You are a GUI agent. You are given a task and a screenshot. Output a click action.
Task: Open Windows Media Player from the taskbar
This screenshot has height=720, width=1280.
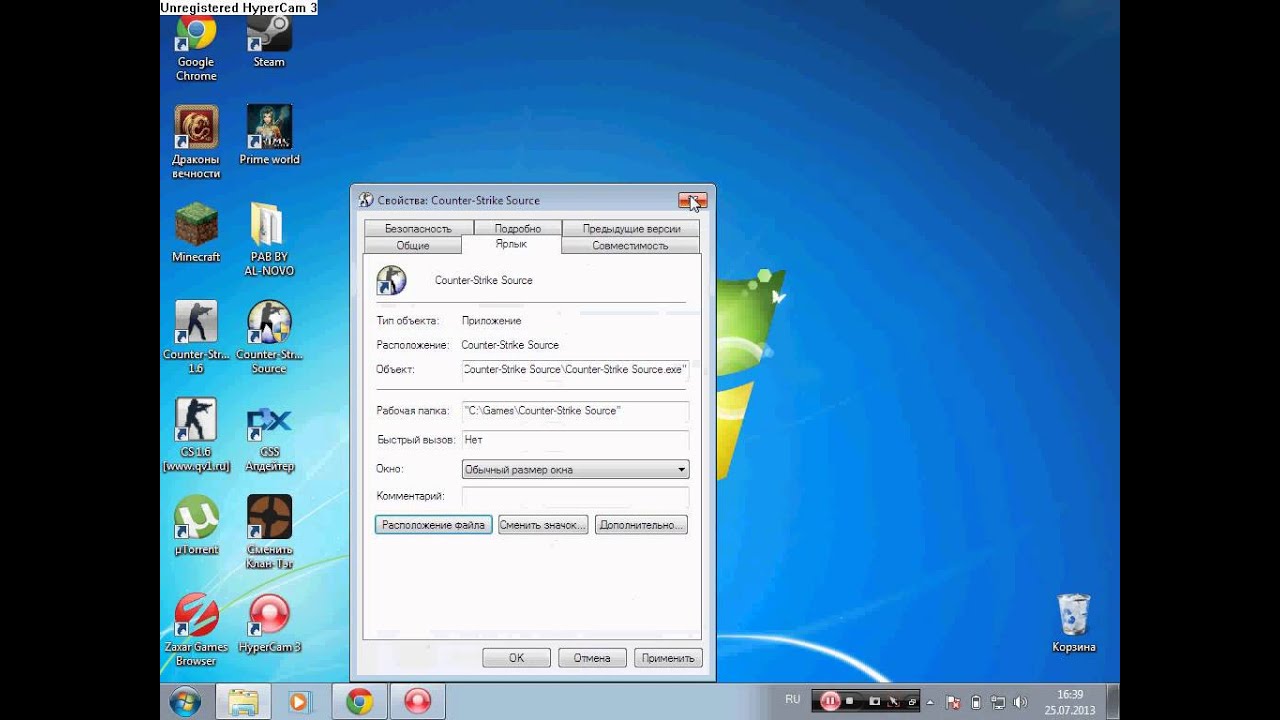tap(299, 702)
